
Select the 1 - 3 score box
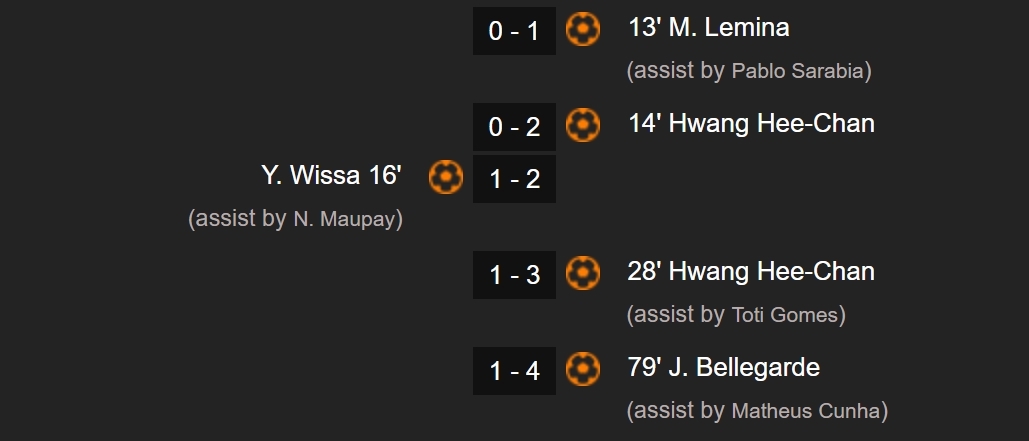coord(514,275)
